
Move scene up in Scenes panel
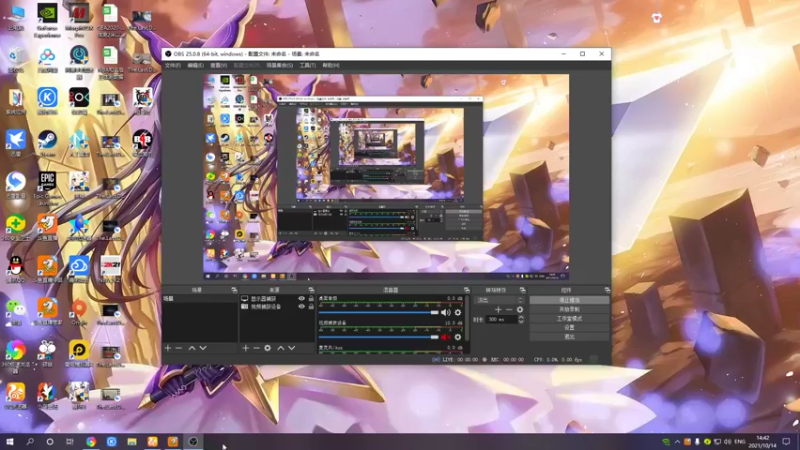tap(192, 348)
